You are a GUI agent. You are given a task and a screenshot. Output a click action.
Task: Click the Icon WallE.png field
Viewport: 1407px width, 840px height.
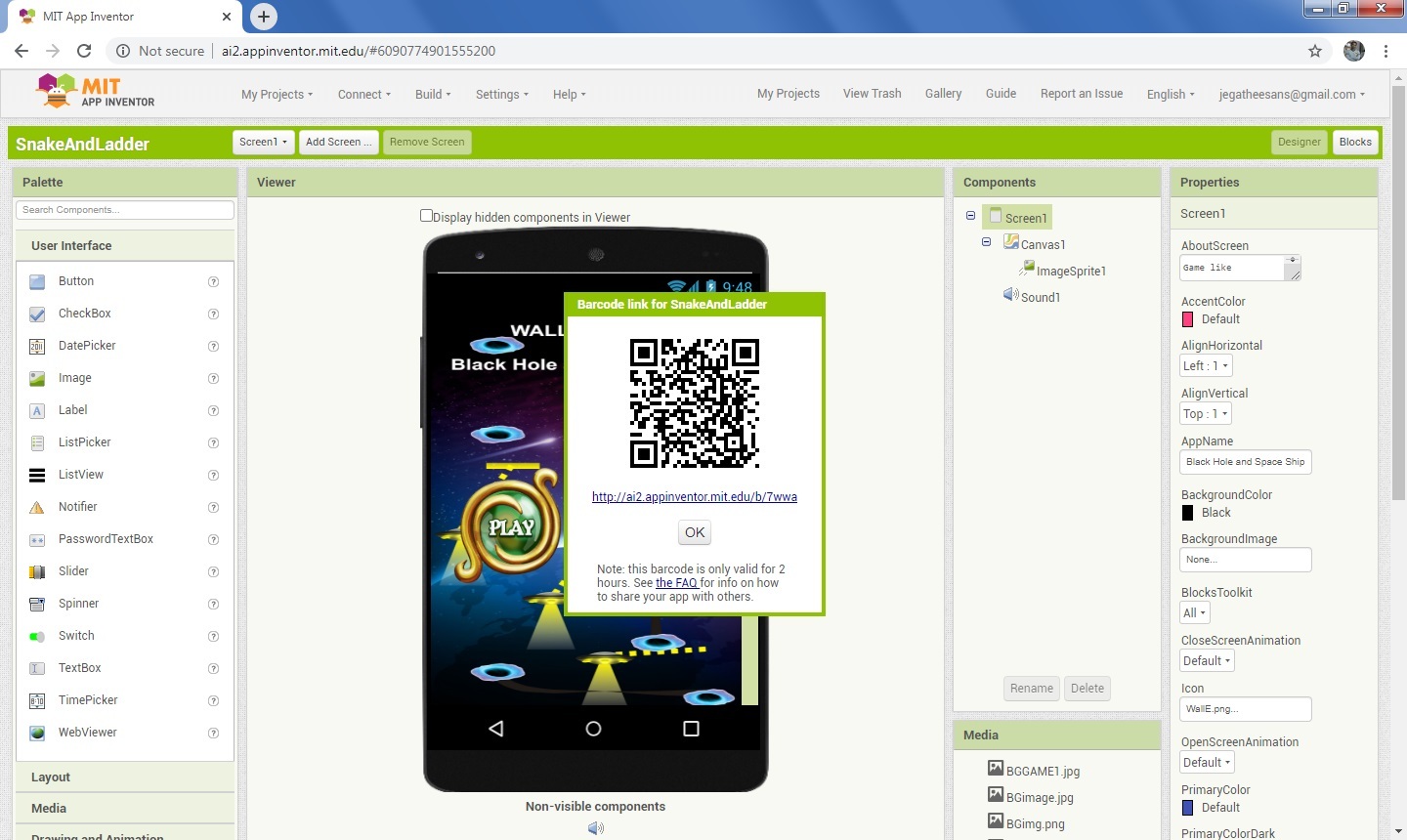(1246, 709)
